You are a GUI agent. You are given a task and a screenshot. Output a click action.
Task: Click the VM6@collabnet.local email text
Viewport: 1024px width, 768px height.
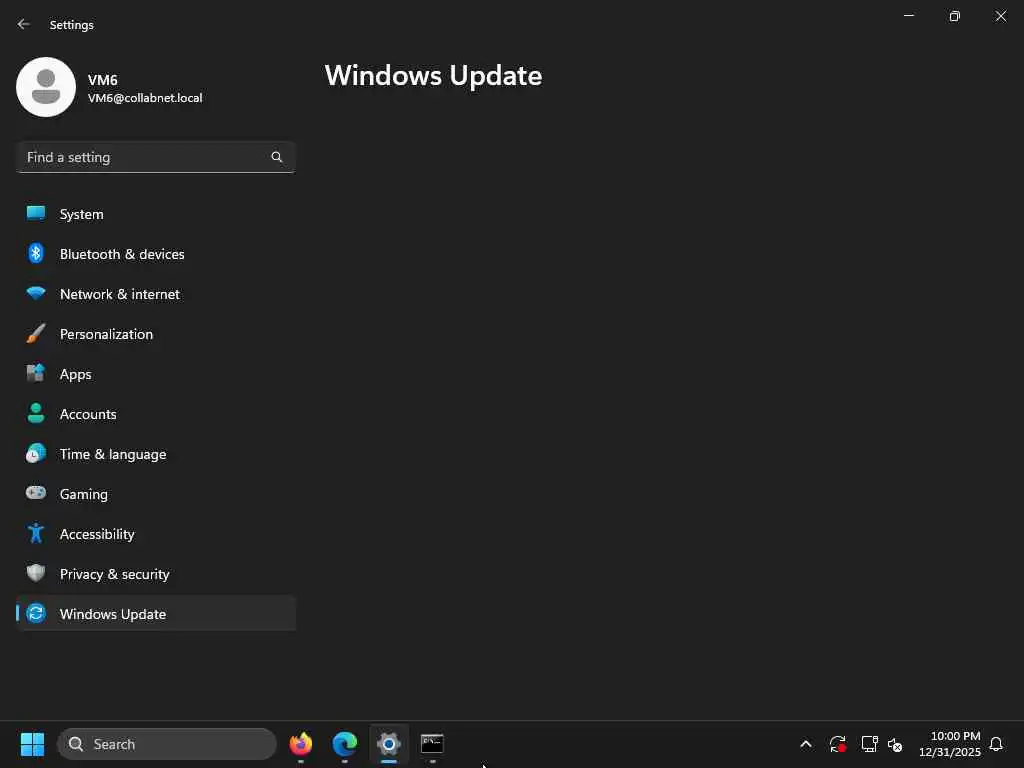click(x=145, y=98)
